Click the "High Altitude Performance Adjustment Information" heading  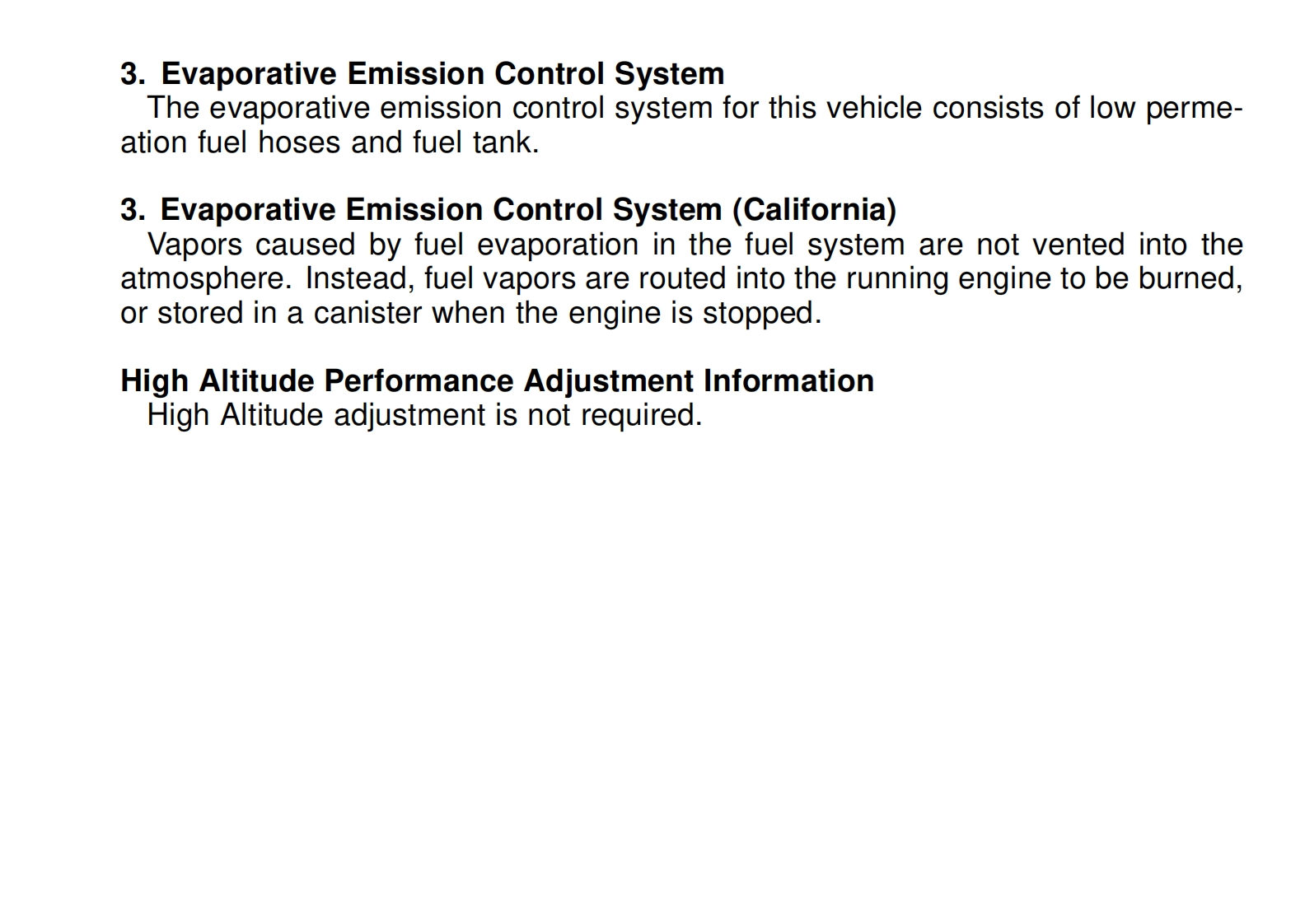pyautogui.click(x=497, y=381)
